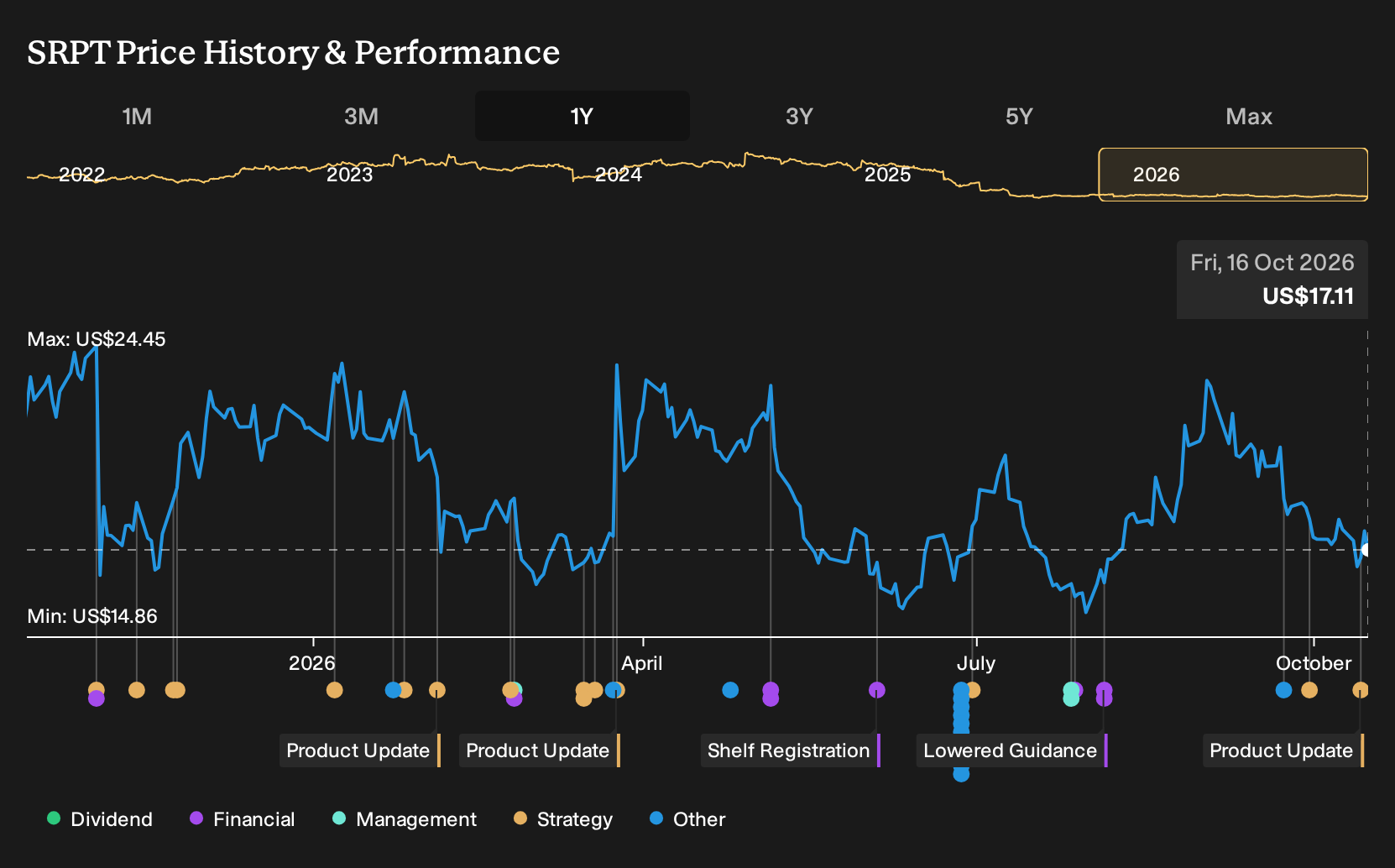This screenshot has width=1395, height=868.
Task: Switch to the 3M range tab
Action: click(x=361, y=116)
